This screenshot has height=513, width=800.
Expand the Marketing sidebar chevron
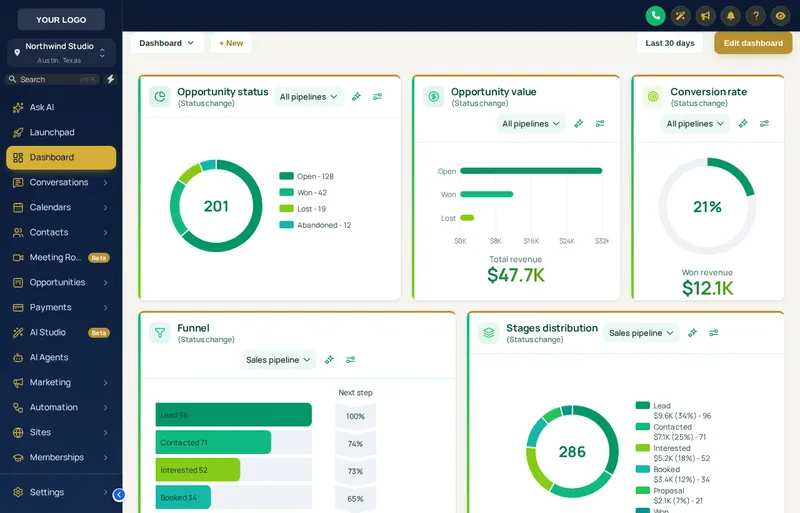tap(106, 382)
